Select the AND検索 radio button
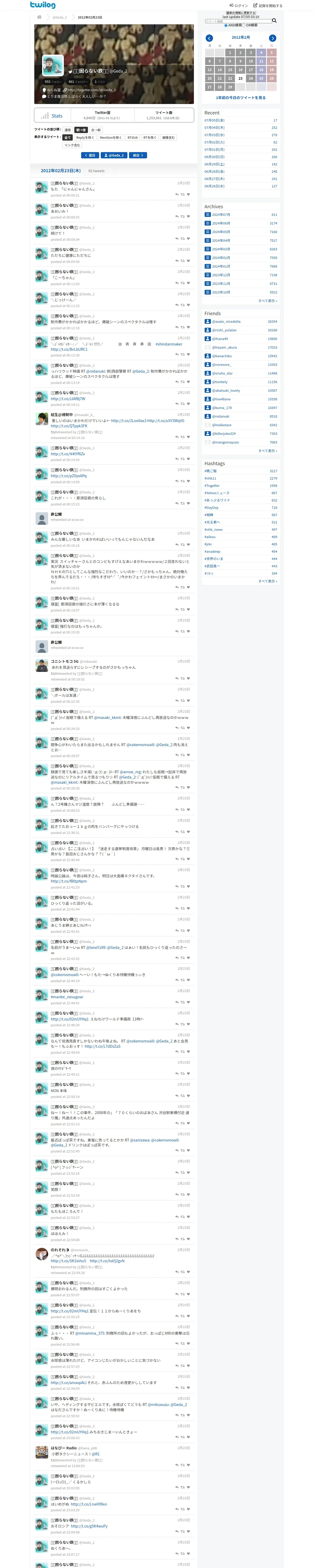This screenshot has width=314, height=1568. 226,26
